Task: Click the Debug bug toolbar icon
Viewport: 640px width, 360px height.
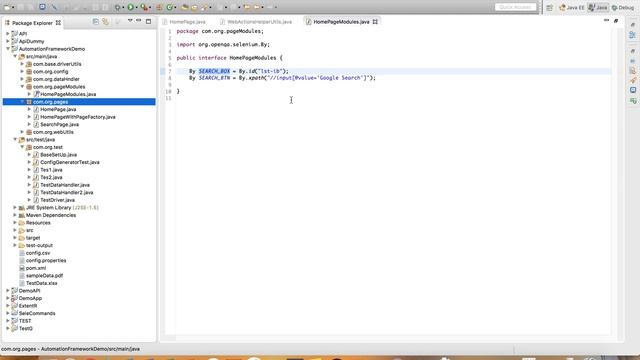Action: pos(118,7)
